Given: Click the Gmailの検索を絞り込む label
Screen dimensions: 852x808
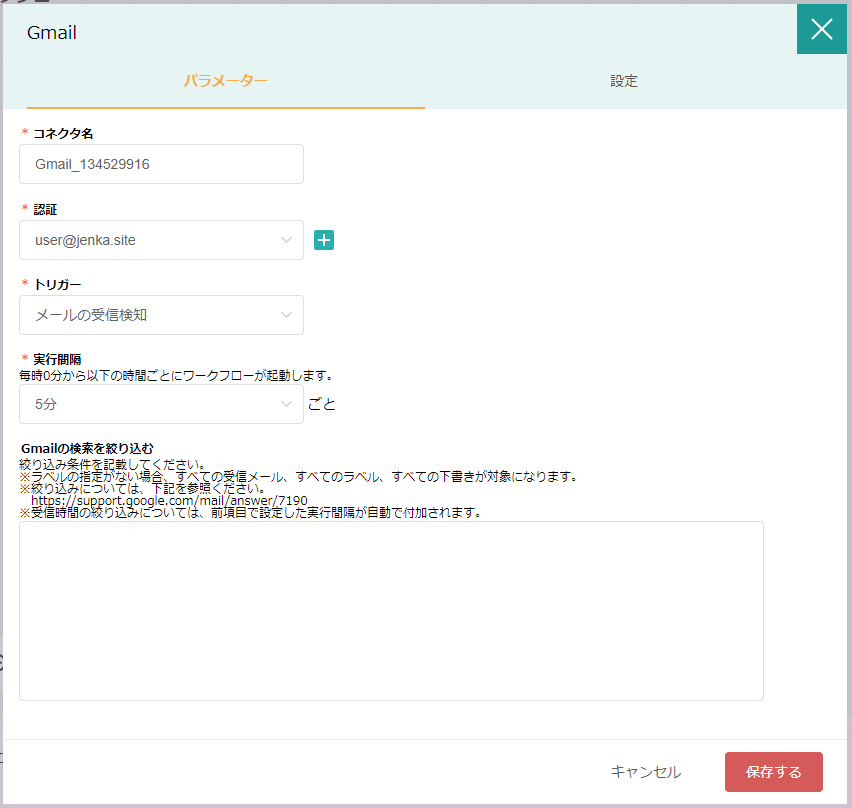Looking at the screenshot, I should click(87, 448).
